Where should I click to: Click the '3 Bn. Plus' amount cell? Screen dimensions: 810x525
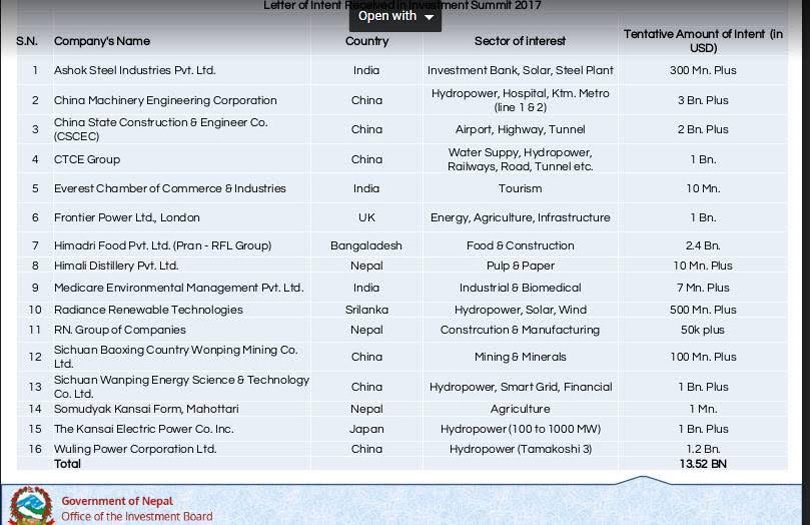coord(703,100)
